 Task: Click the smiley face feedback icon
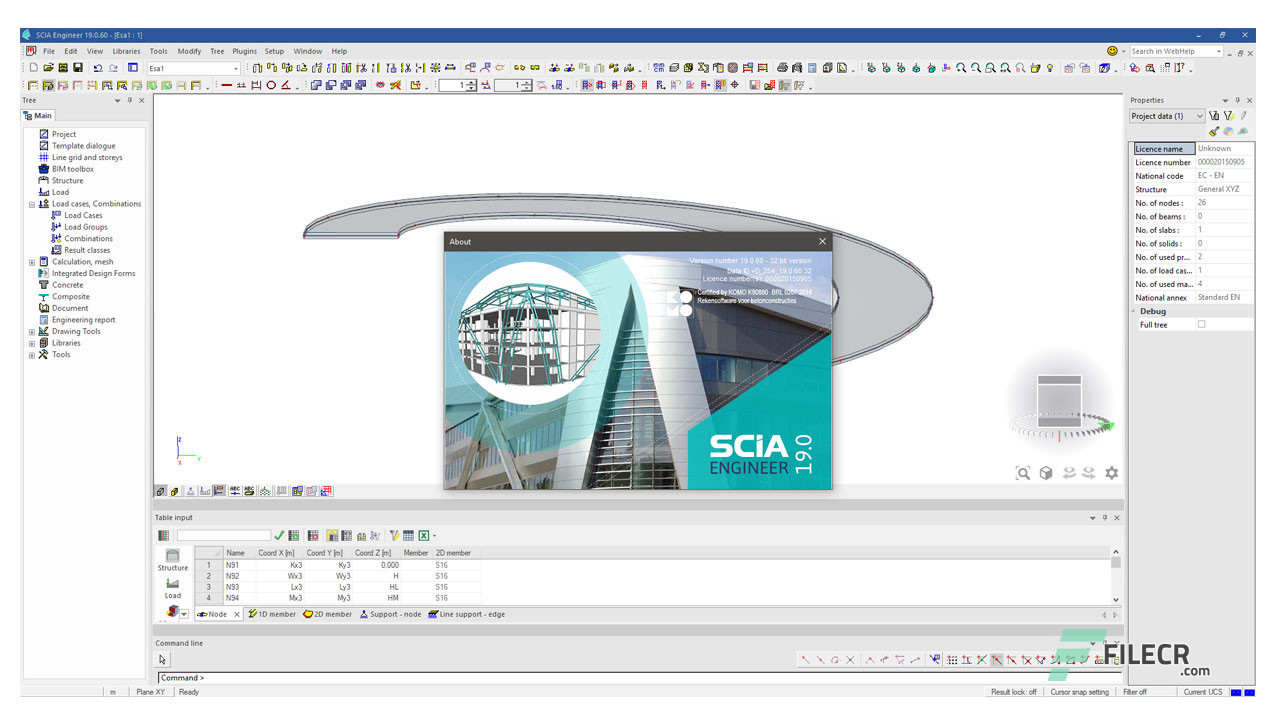1112,51
